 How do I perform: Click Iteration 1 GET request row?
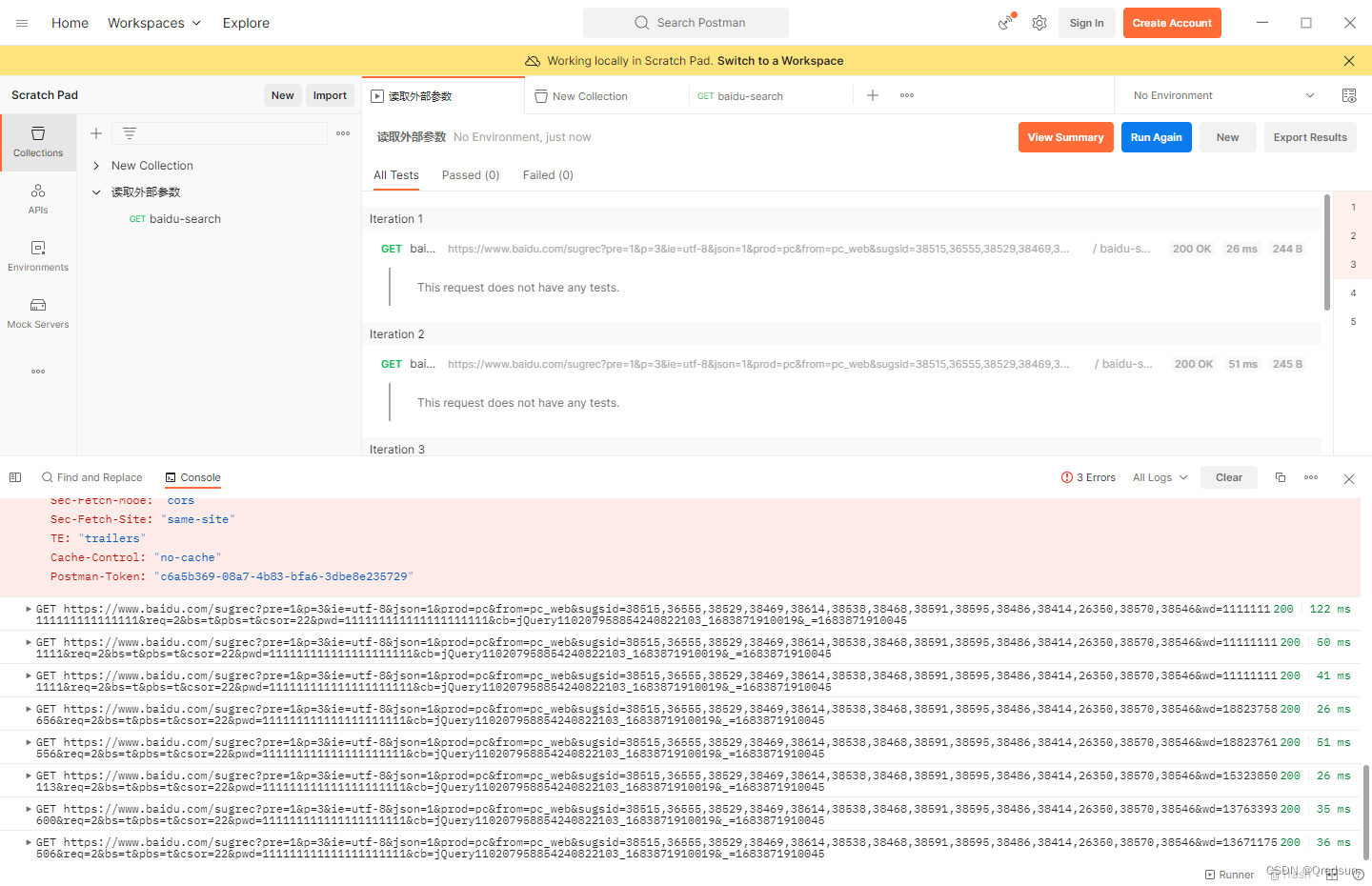point(841,249)
